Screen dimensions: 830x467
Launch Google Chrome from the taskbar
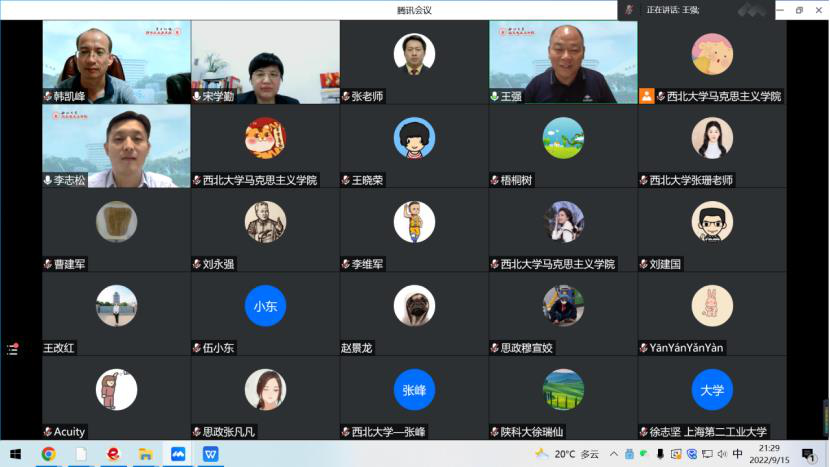tap(48, 454)
